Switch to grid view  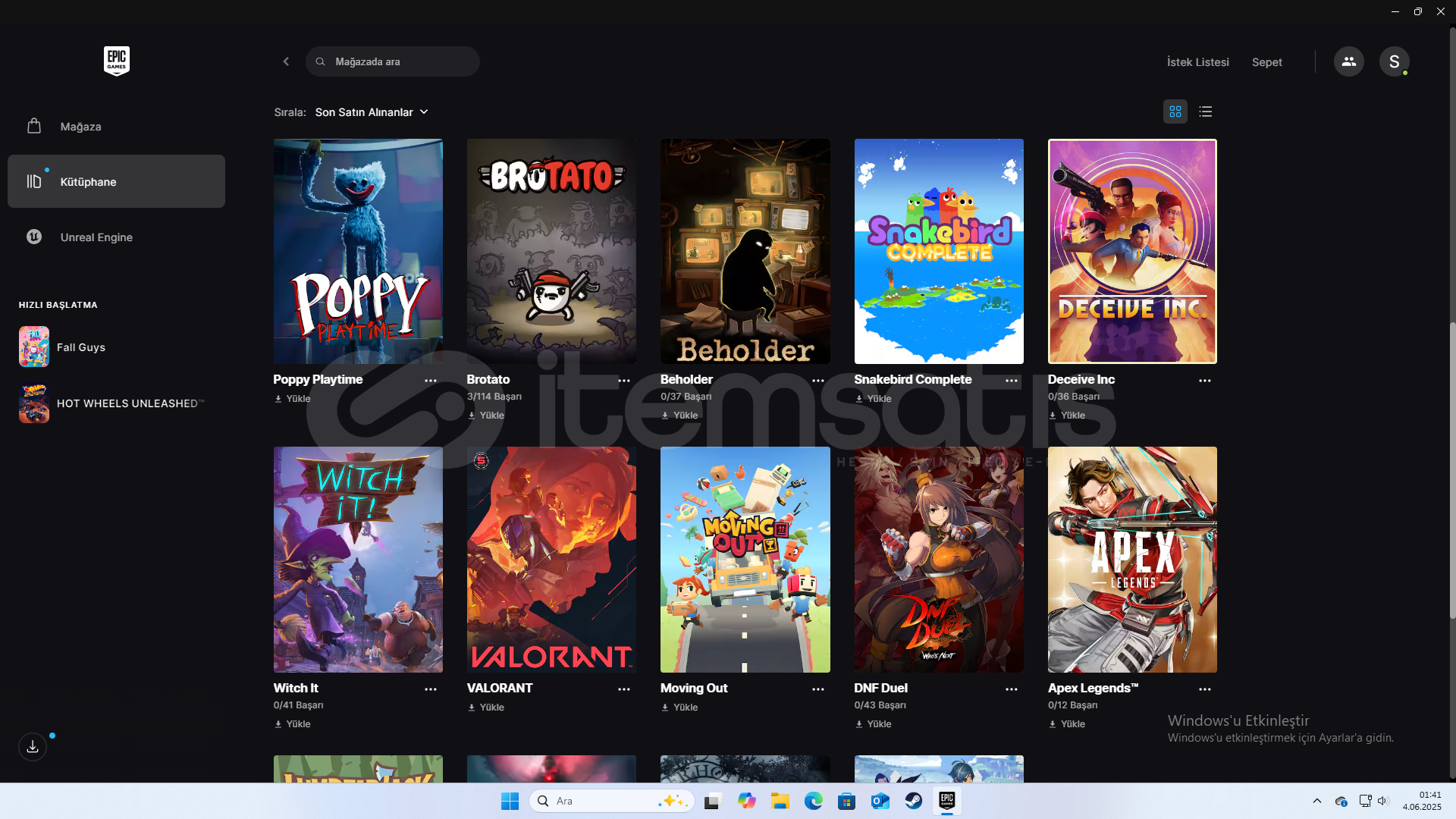[x=1175, y=111]
